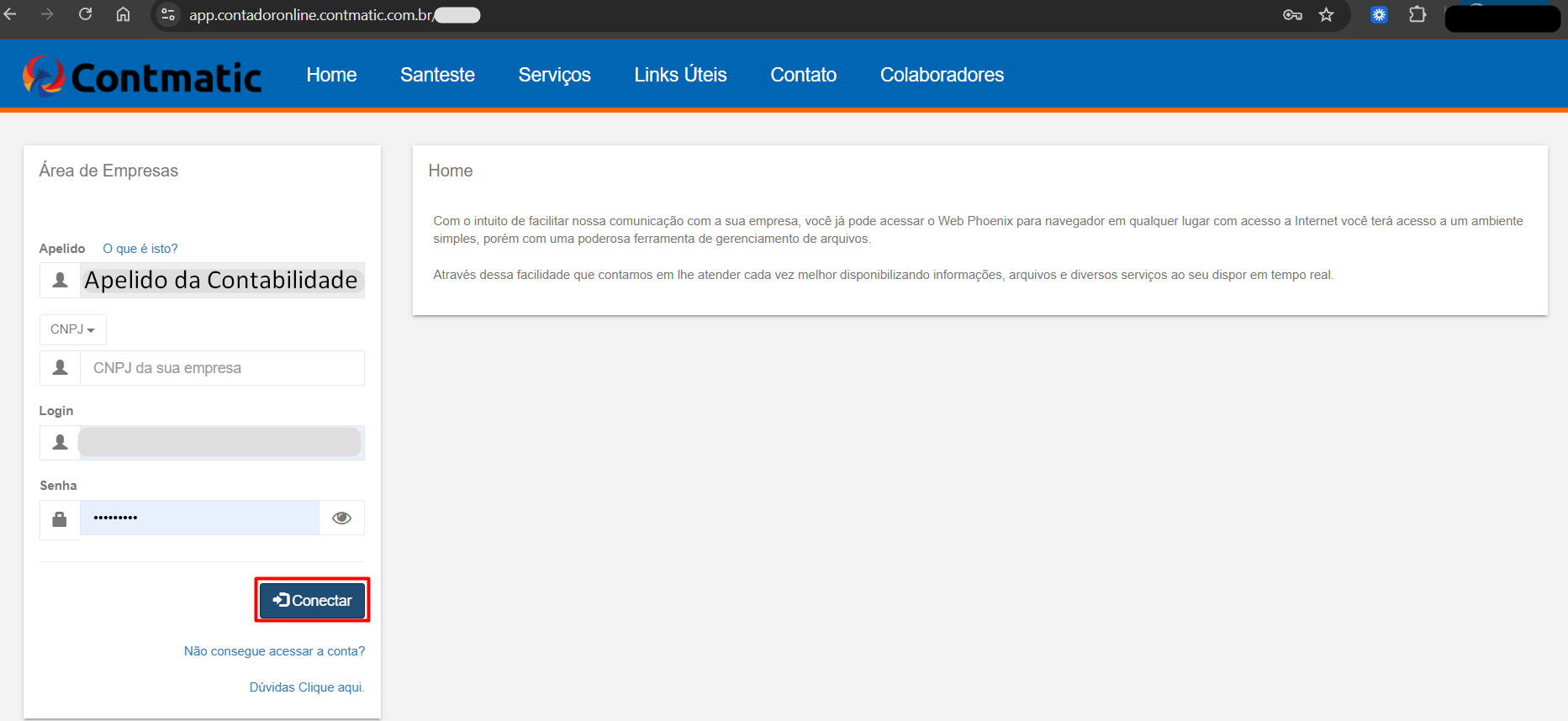Expand the CNPJ type dropdown
Image resolution: width=1568 pixels, height=721 pixels.
click(73, 329)
